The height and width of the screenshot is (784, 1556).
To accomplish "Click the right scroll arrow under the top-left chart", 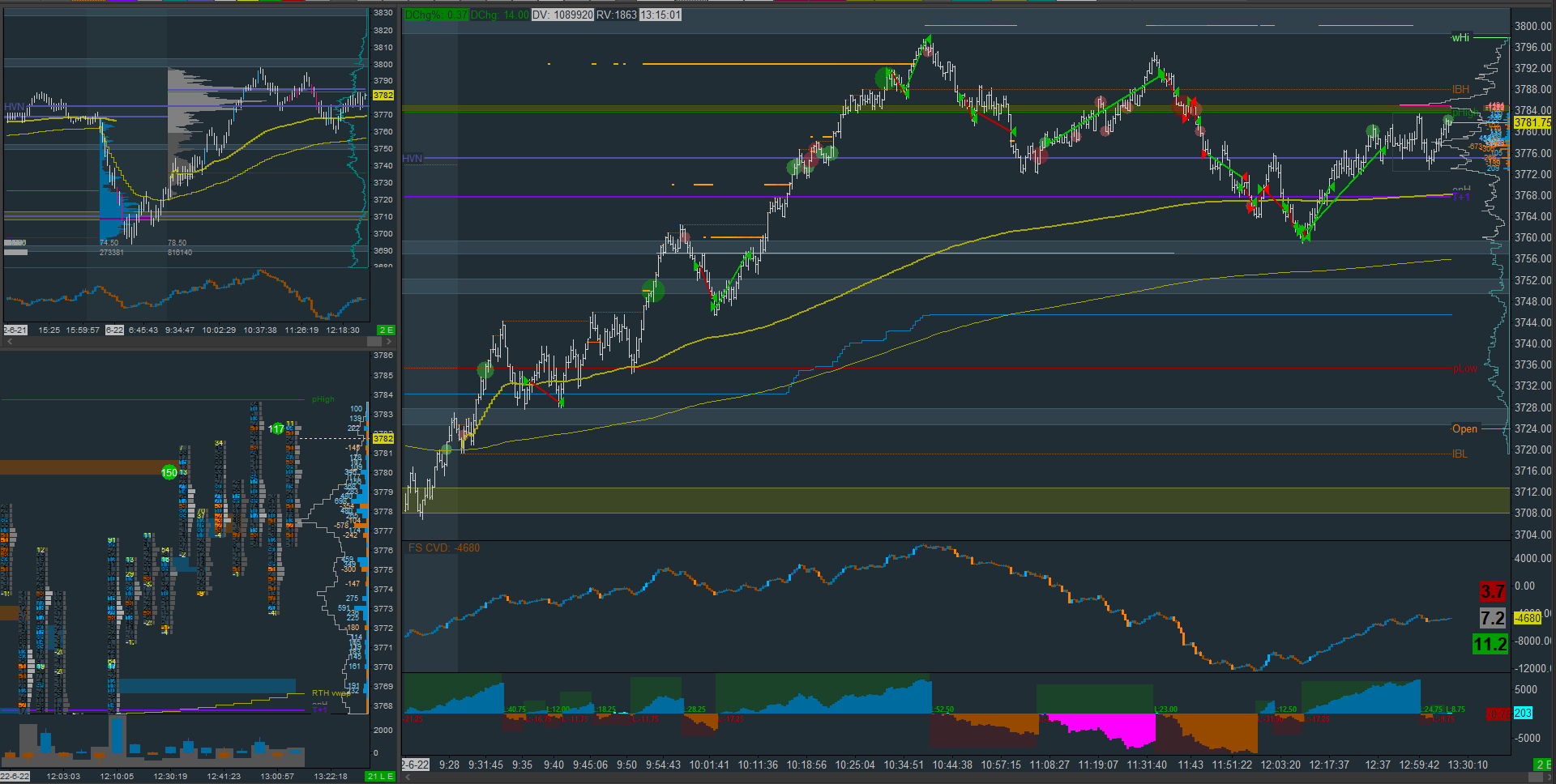I will pyautogui.click(x=388, y=341).
